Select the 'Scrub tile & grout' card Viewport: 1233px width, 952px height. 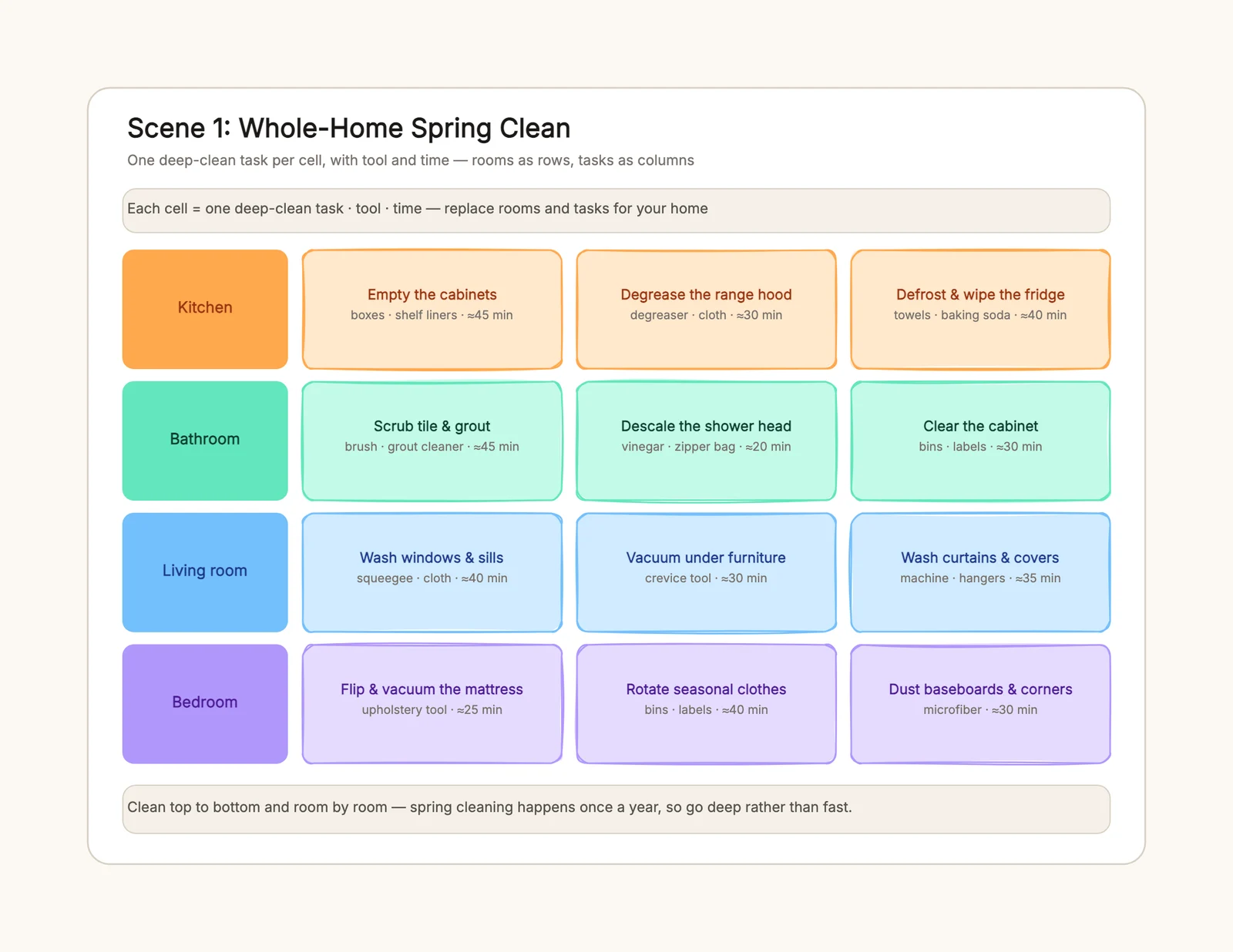(432, 441)
